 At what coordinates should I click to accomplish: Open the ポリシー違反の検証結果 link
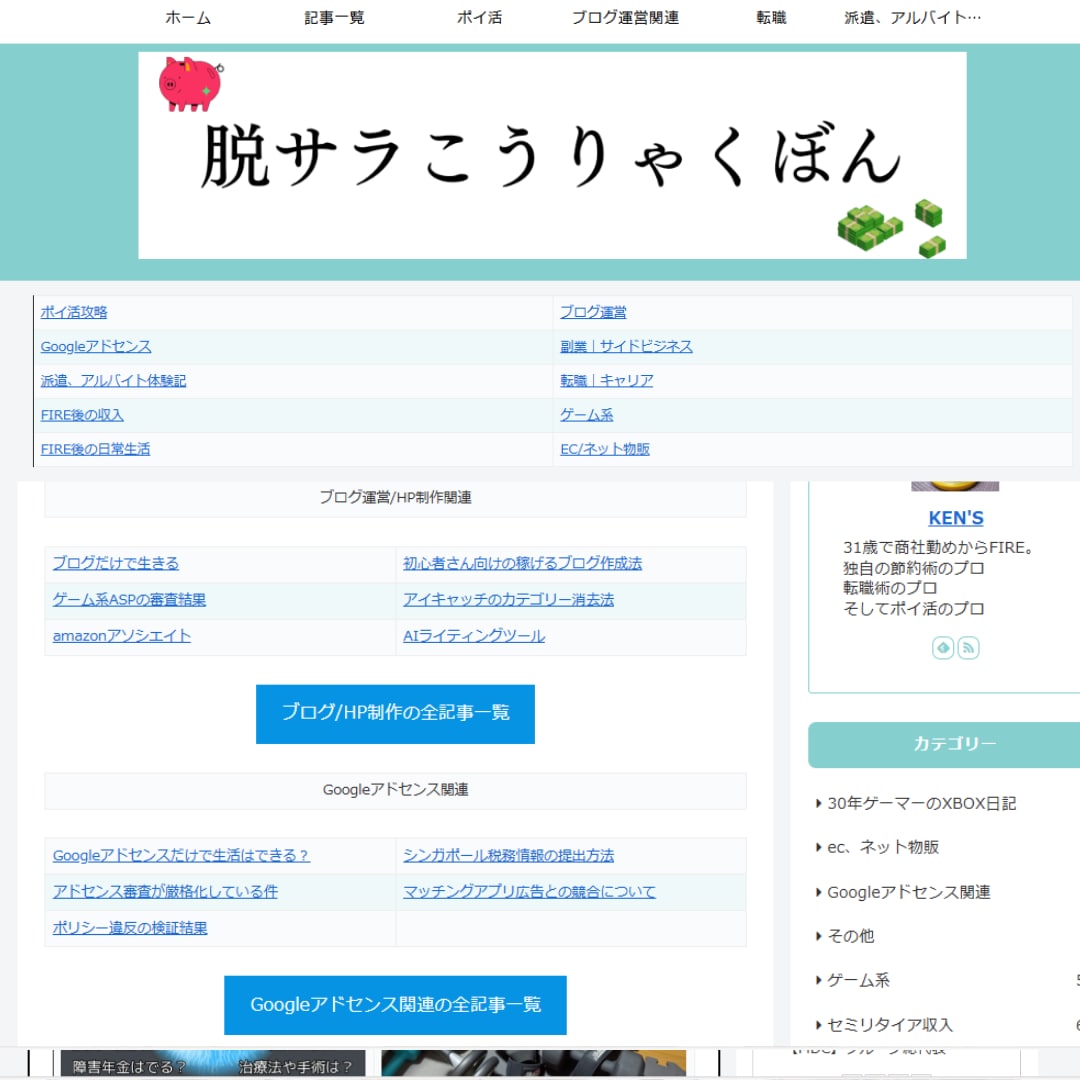click(130, 928)
